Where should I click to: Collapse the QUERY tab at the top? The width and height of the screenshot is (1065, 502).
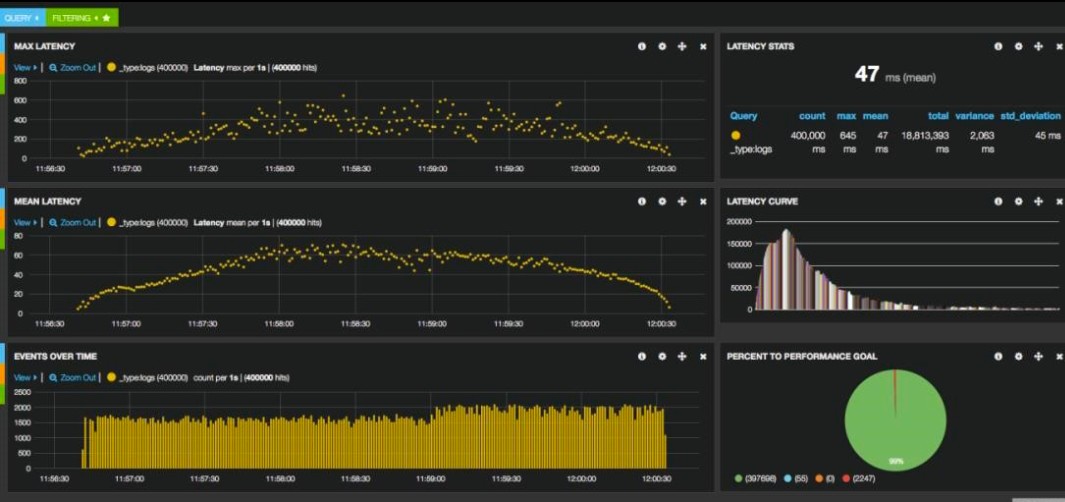(20, 18)
